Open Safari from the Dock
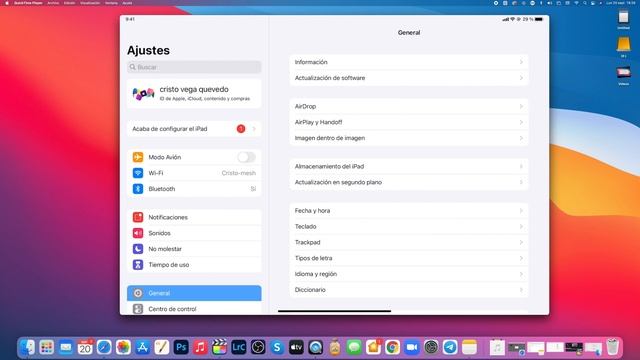Viewport: 640px width, 360px height. (104, 347)
